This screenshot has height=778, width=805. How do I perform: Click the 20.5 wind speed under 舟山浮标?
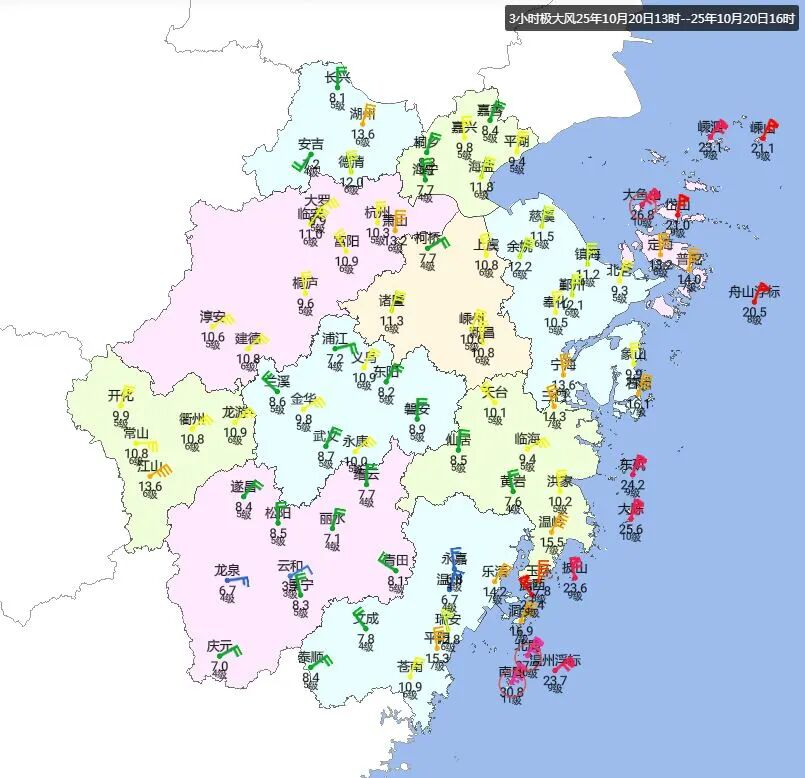pyautogui.click(x=754, y=312)
